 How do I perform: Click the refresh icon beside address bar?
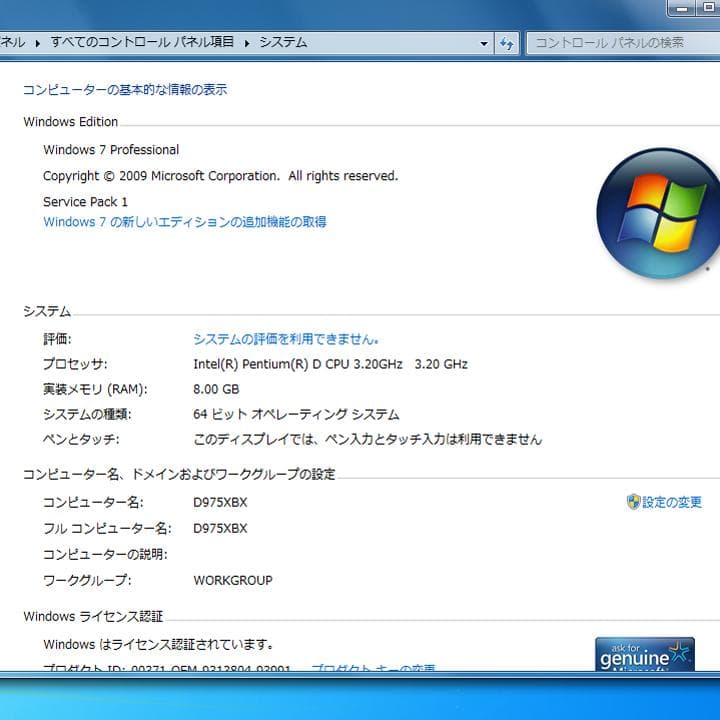coord(507,43)
